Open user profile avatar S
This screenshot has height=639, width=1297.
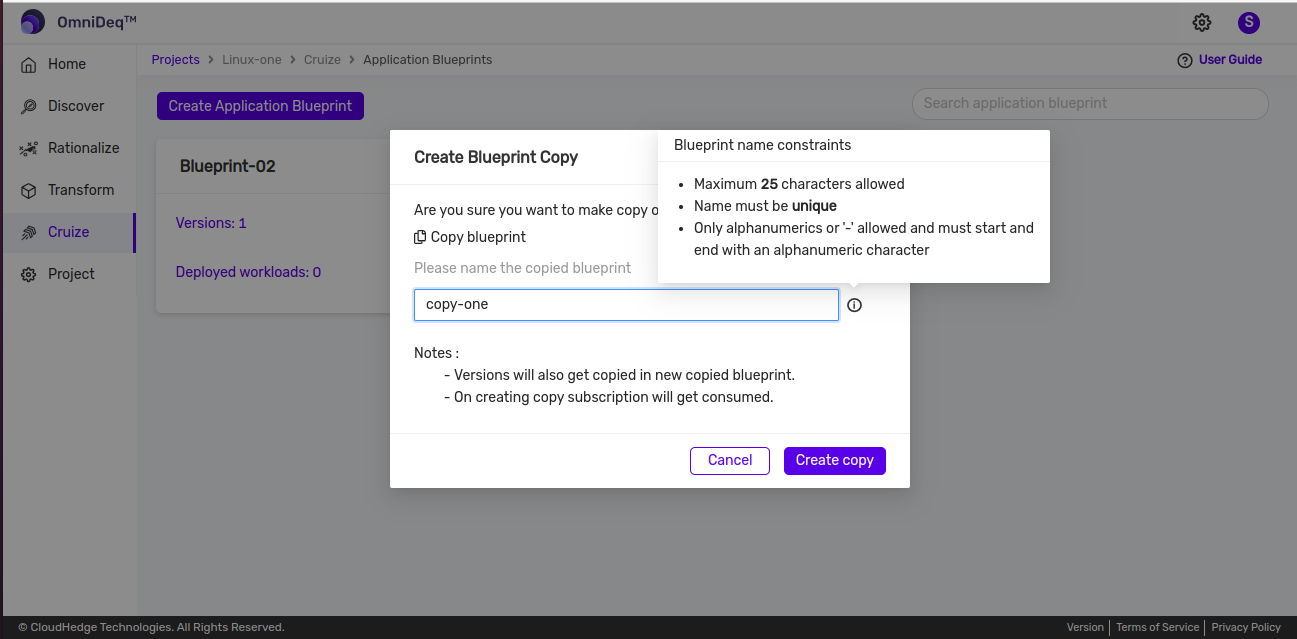pyautogui.click(x=1248, y=22)
